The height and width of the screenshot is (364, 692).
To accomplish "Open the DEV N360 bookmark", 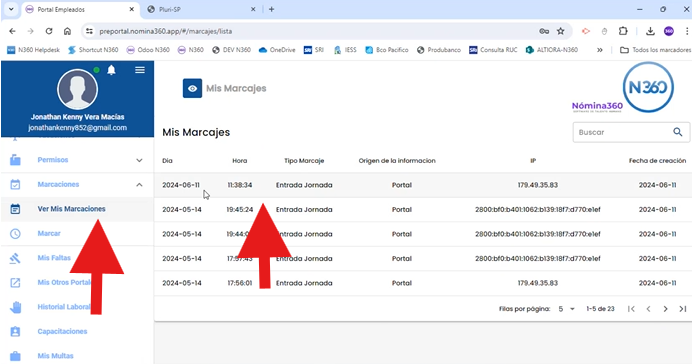I will tap(232, 50).
